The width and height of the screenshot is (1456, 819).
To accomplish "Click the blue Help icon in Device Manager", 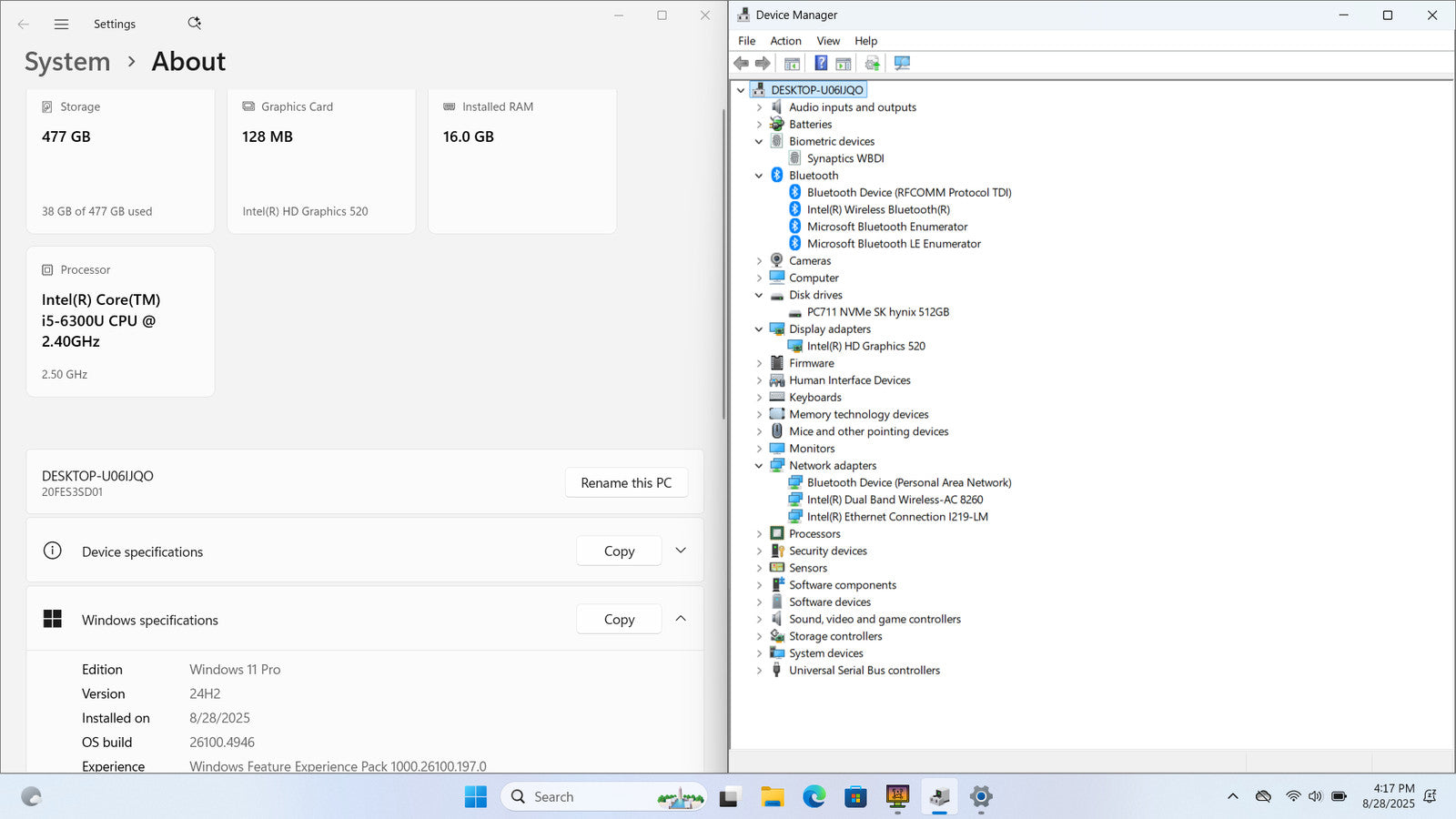I will [x=821, y=63].
